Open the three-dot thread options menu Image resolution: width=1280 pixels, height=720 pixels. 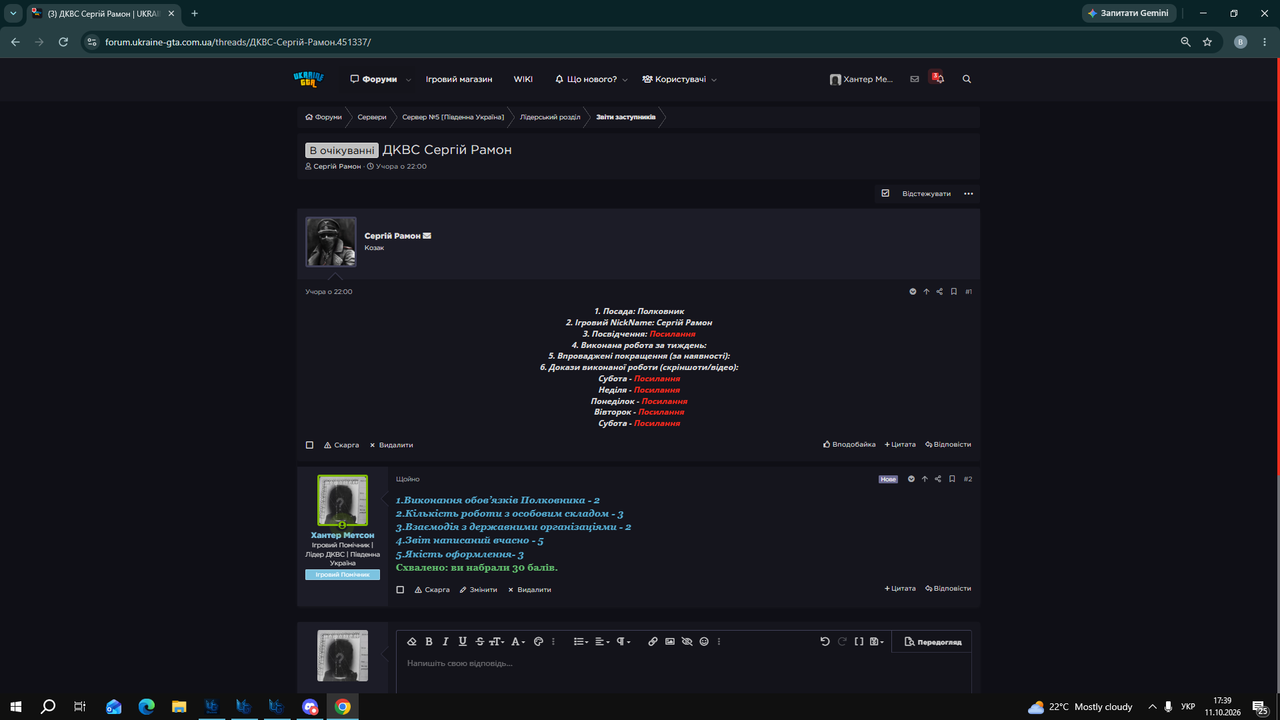968,193
